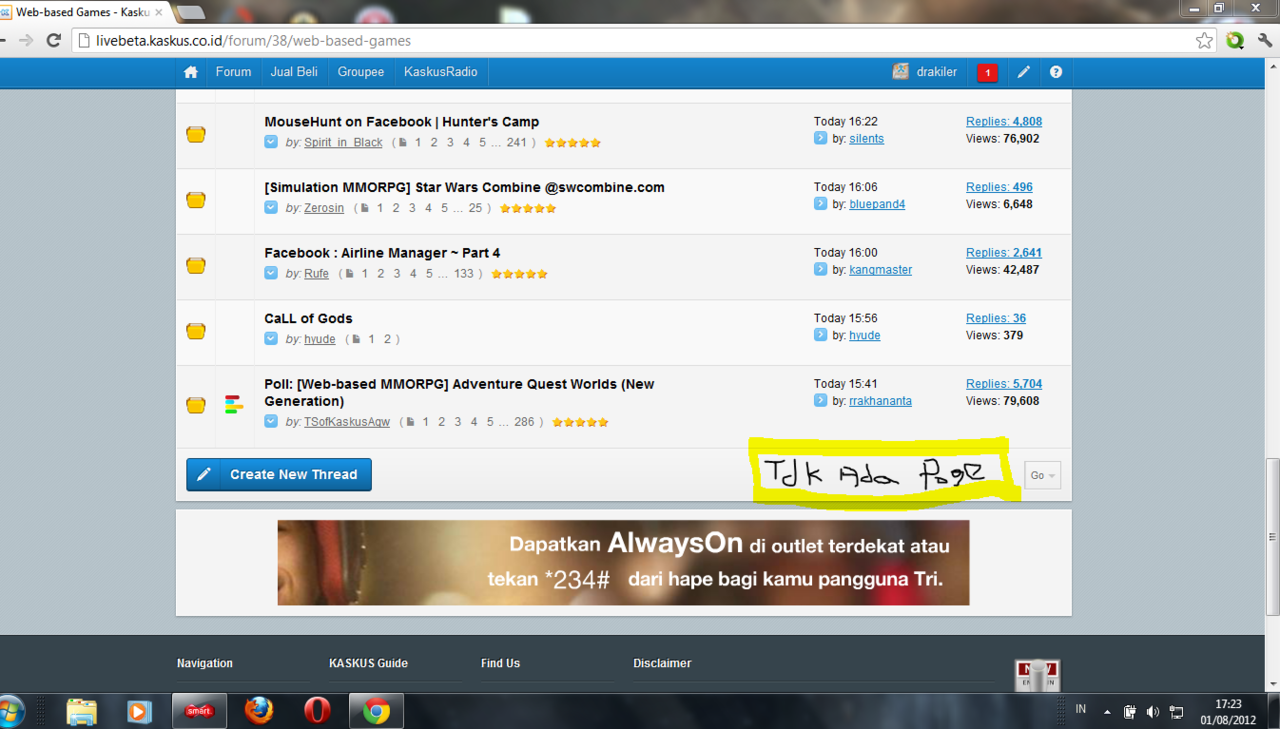Open page 241 of MouseHunt thread
This screenshot has width=1280, height=729.
coord(516,143)
